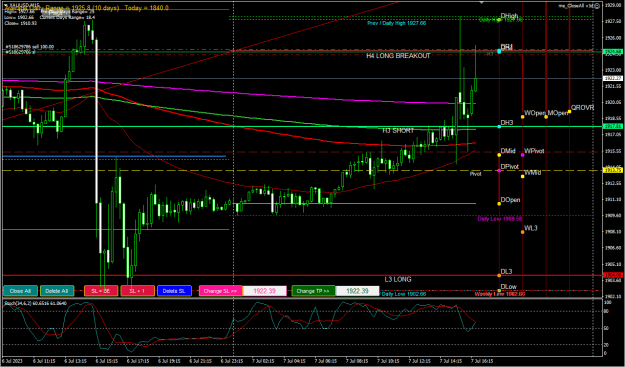
Task: Focus the pink price field beside Change SL
Action: tap(265, 291)
